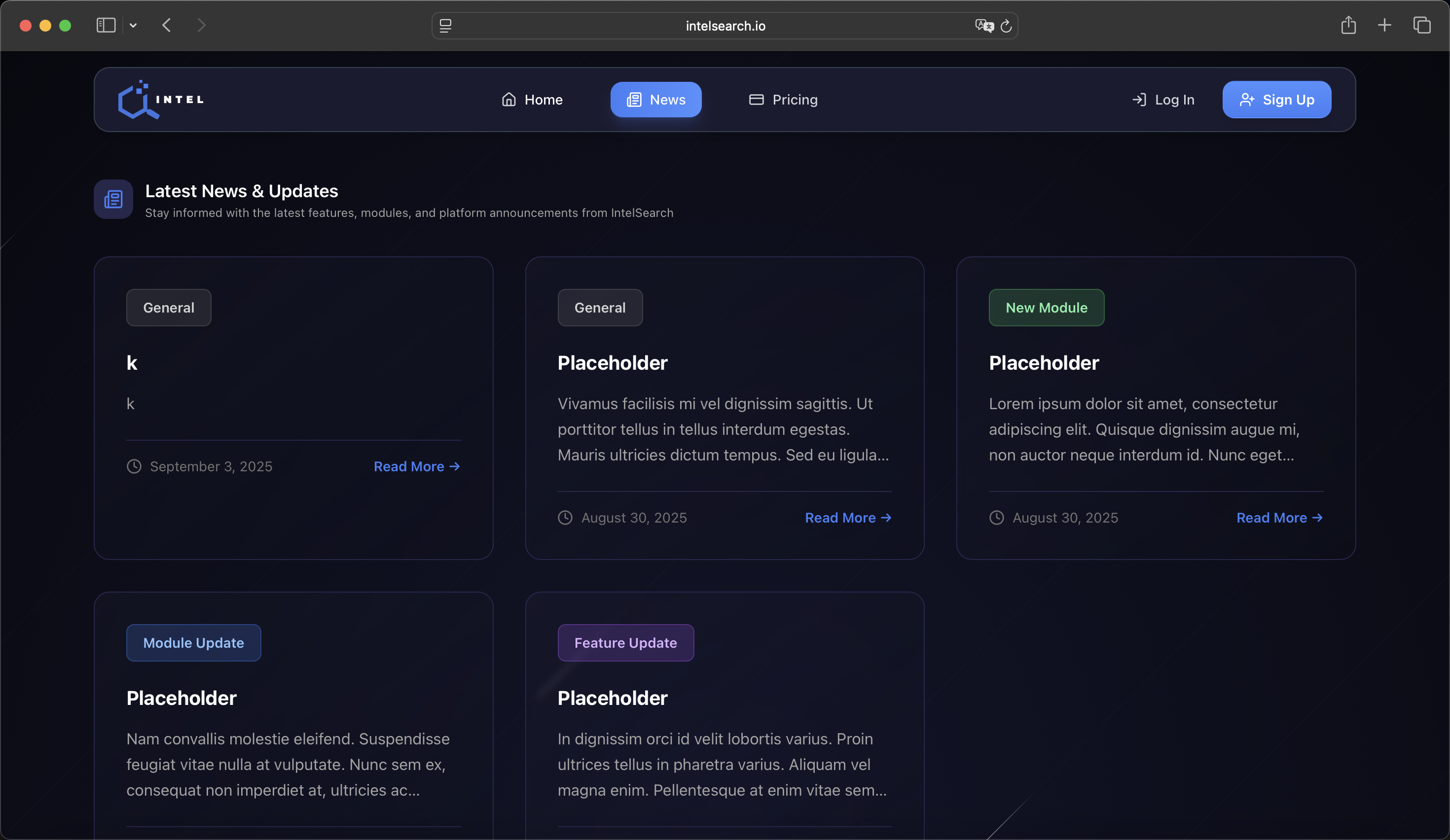The image size is (1450, 840).
Task: Click the New Module tag
Action: [1046, 308]
